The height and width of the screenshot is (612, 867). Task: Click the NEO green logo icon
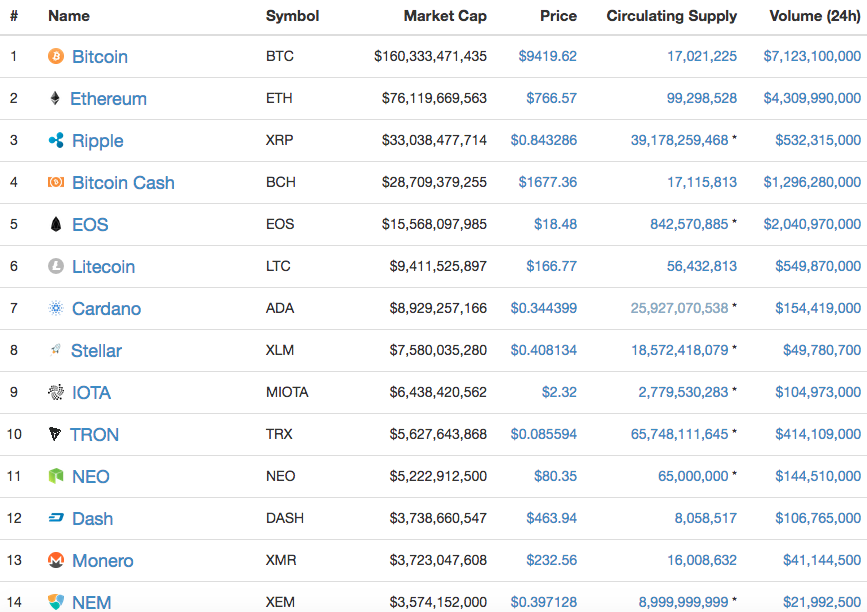[x=56, y=476]
